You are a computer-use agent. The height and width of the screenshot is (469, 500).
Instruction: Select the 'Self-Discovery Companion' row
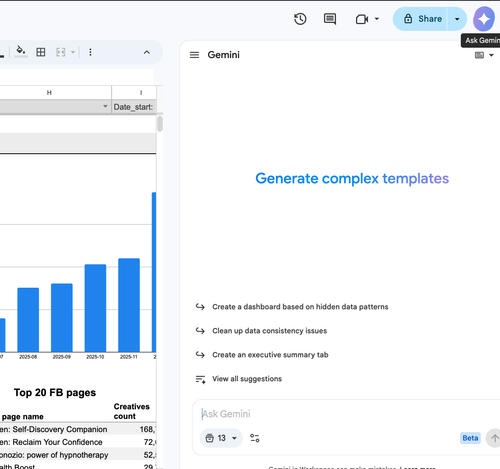coord(78,429)
